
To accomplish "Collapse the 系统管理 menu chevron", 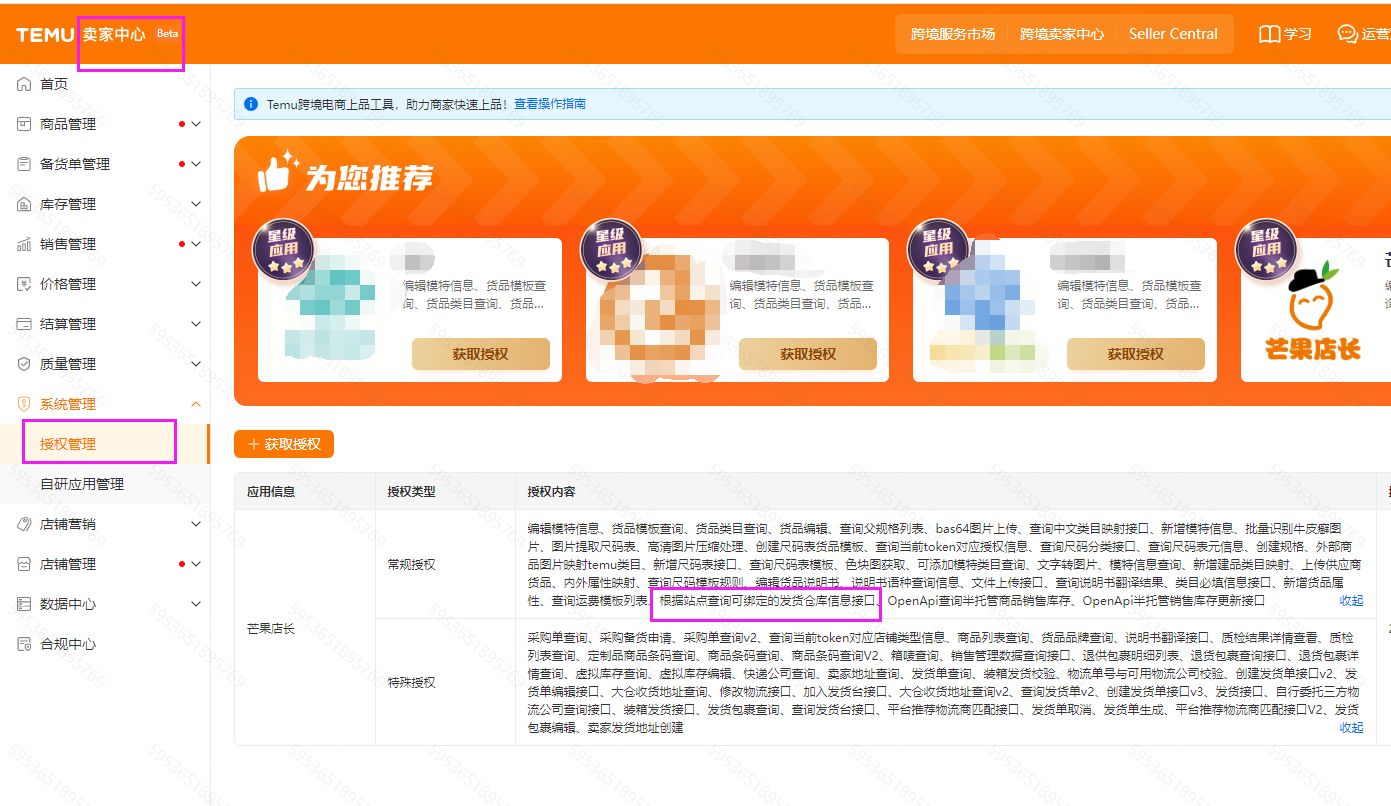I will tap(196, 404).
